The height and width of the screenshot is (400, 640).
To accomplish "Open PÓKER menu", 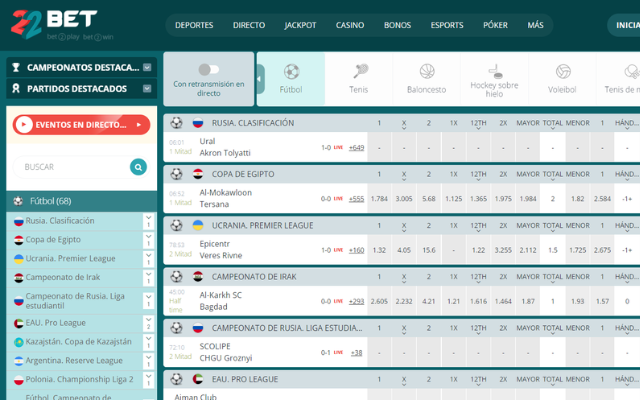I will coord(496,25).
